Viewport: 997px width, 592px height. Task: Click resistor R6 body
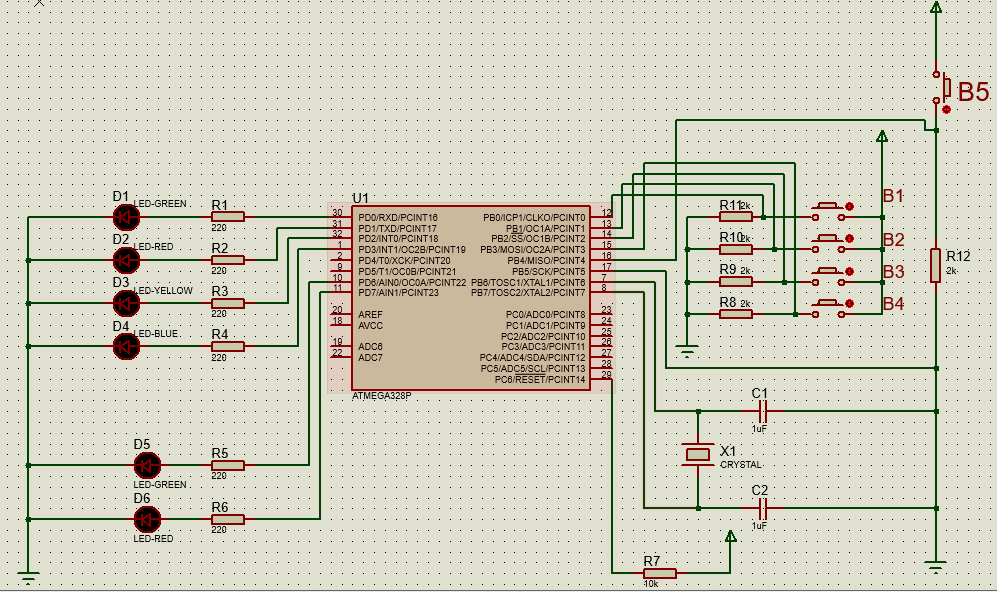click(228, 520)
